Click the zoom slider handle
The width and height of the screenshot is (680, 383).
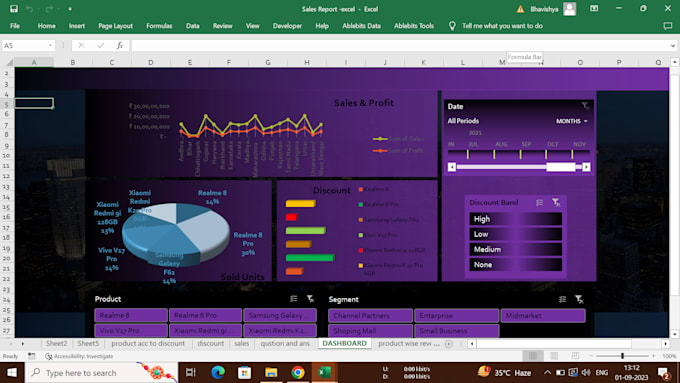[622, 356]
